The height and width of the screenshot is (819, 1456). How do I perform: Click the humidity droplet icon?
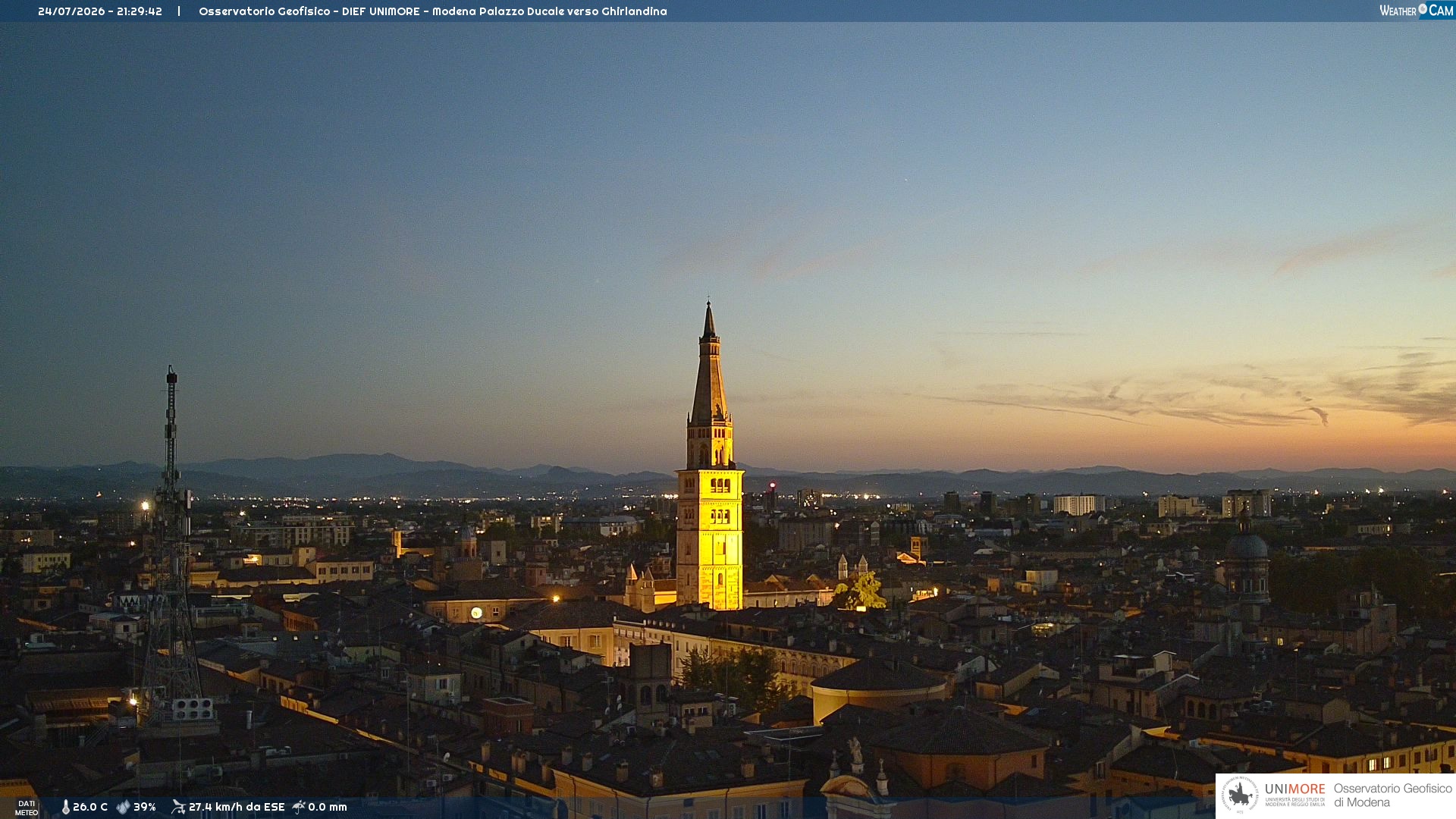coord(123,807)
